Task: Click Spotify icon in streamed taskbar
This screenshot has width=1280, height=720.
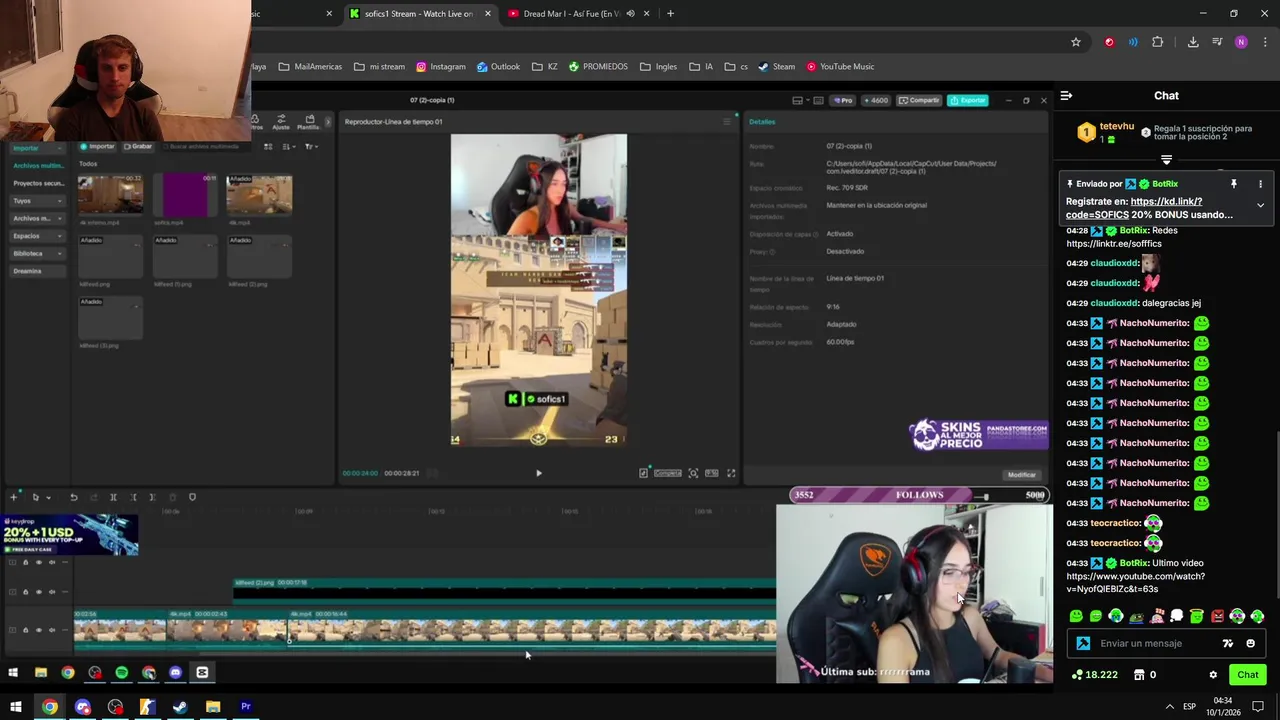Action: 122,673
